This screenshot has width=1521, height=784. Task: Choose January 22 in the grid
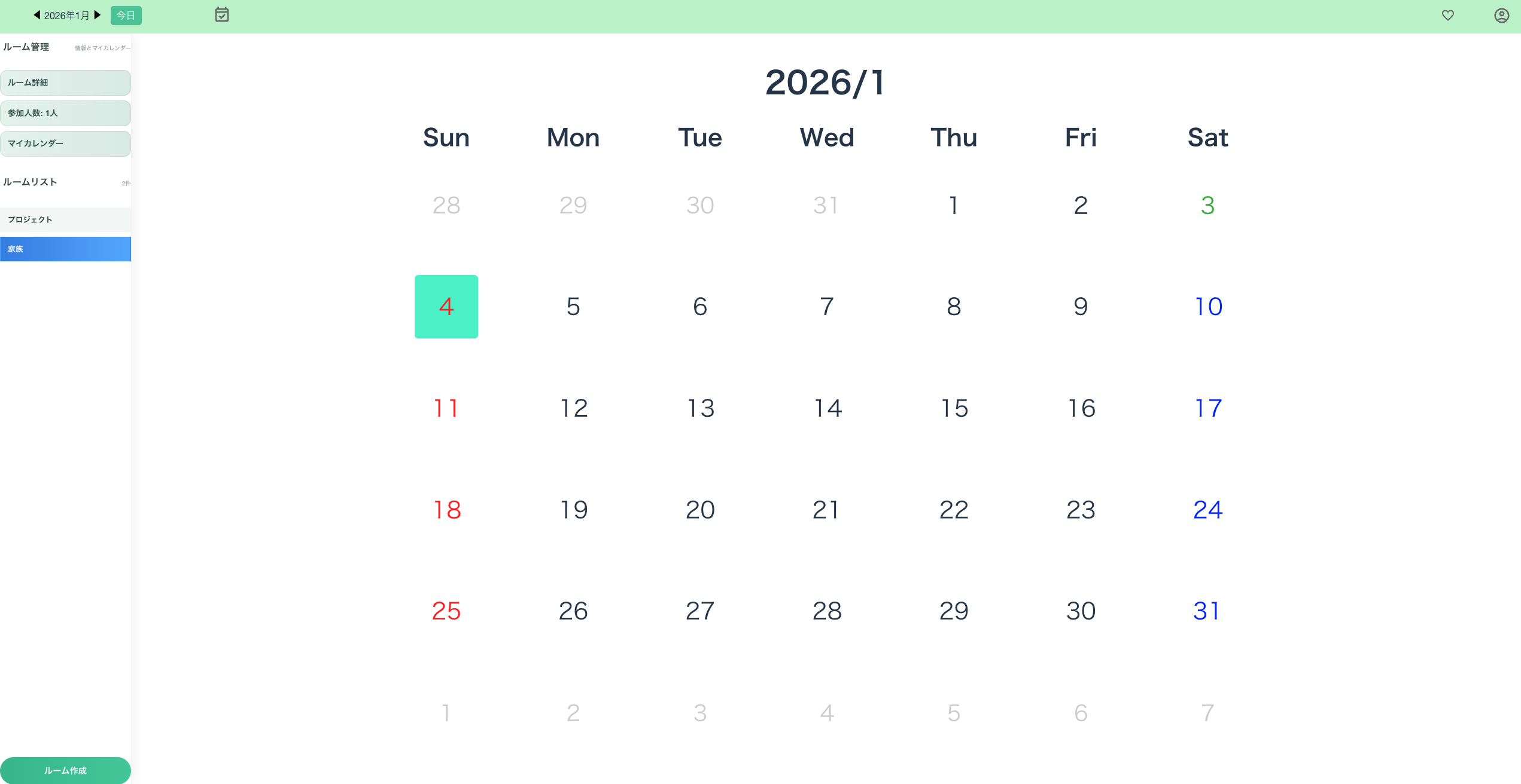(x=954, y=510)
